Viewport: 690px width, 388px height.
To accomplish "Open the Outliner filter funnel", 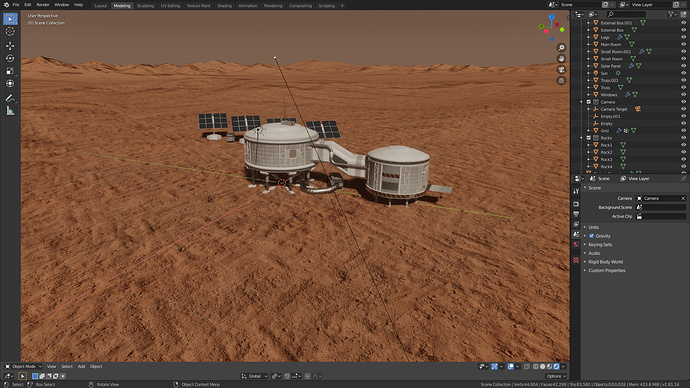I will click(x=672, y=15).
